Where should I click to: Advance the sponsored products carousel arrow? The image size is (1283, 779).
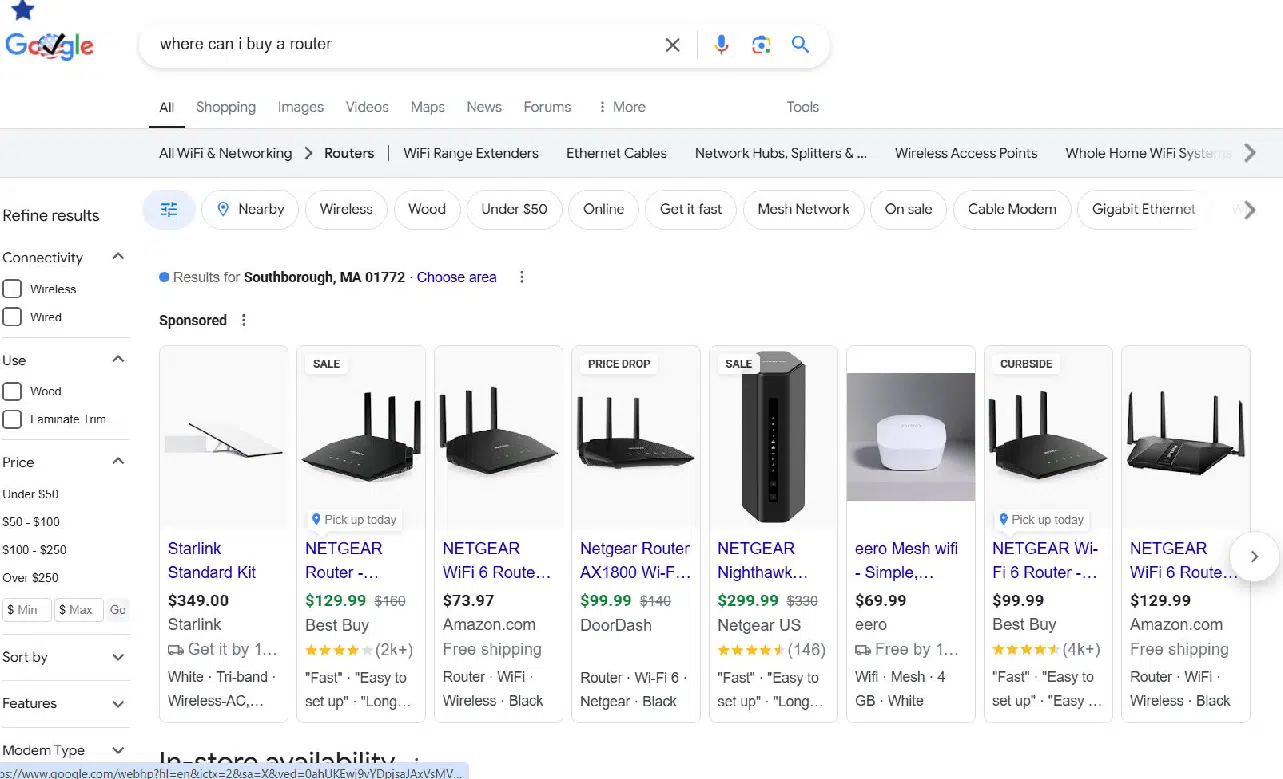pos(1254,556)
